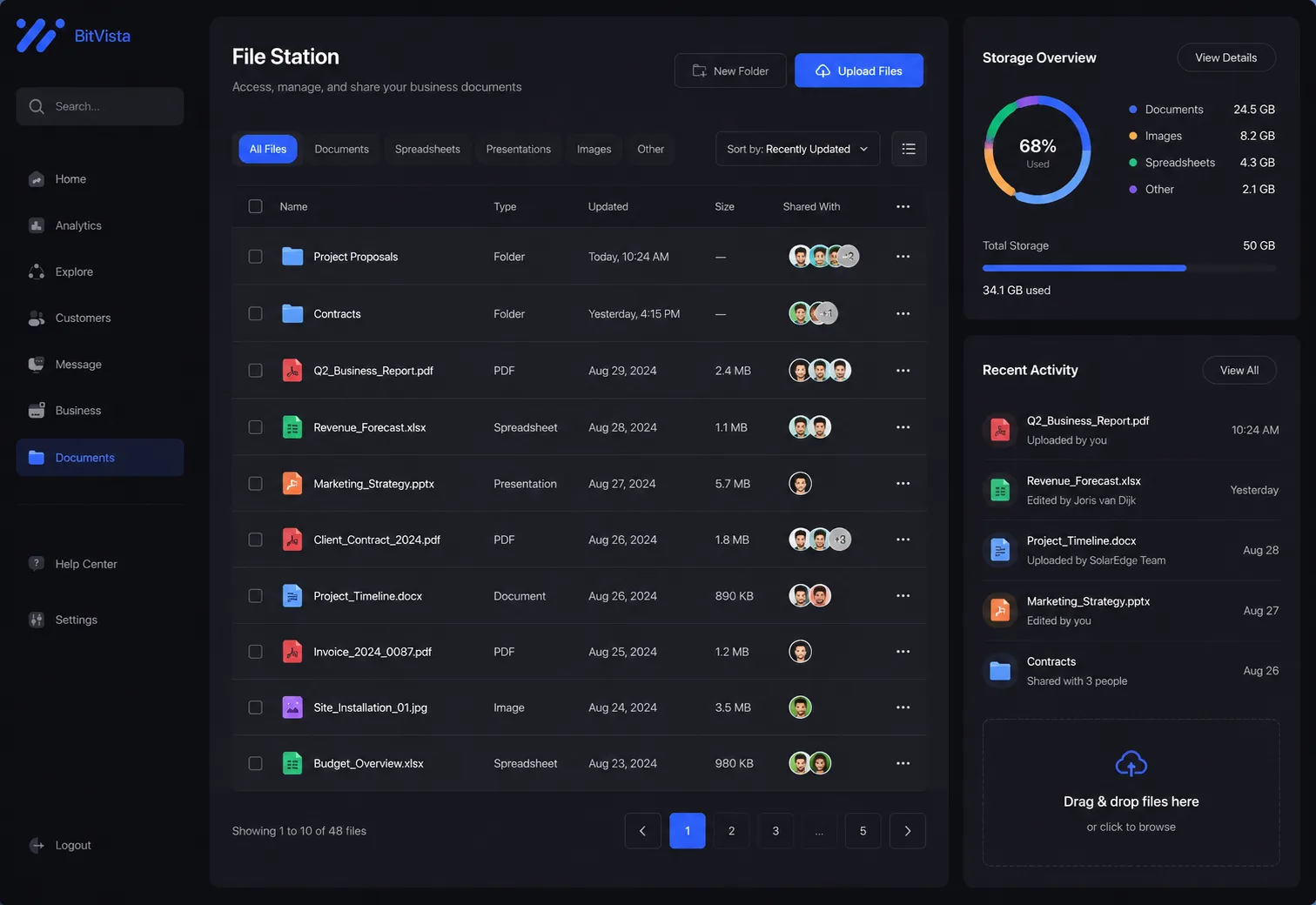The height and width of the screenshot is (905, 1316).
Task: Click the list view toggle icon
Action: (909, 149)
